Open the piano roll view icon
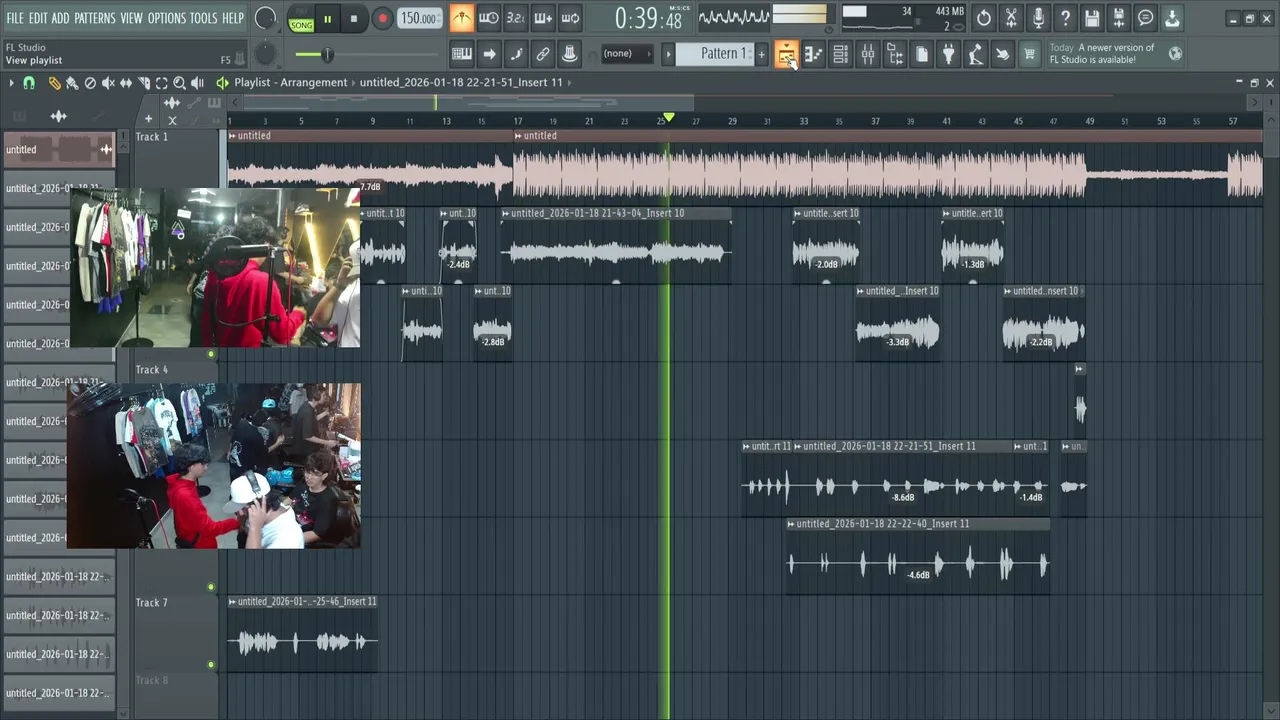Image resolution: width=1280 pixels, height=720 pixels. [x=813, y=54]
